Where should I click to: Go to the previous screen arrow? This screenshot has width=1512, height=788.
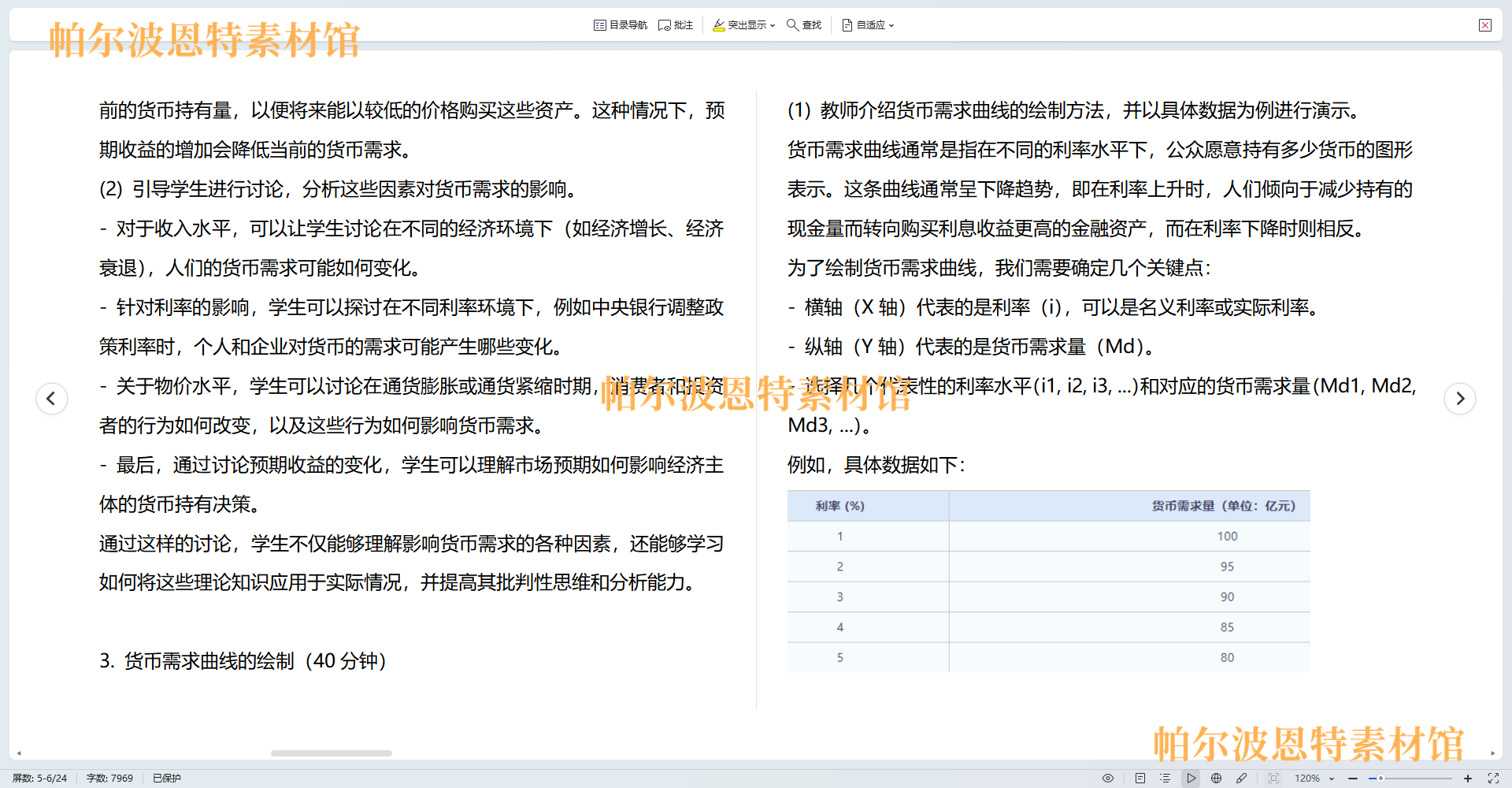51,398
